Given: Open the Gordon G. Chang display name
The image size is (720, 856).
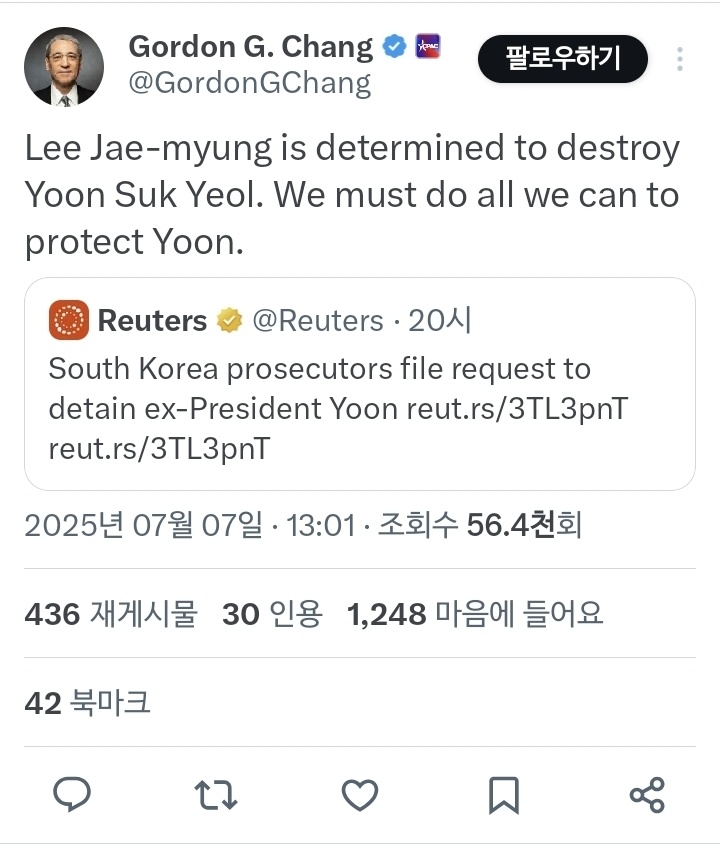Looking at the screenshot, I should coord(250,46).
